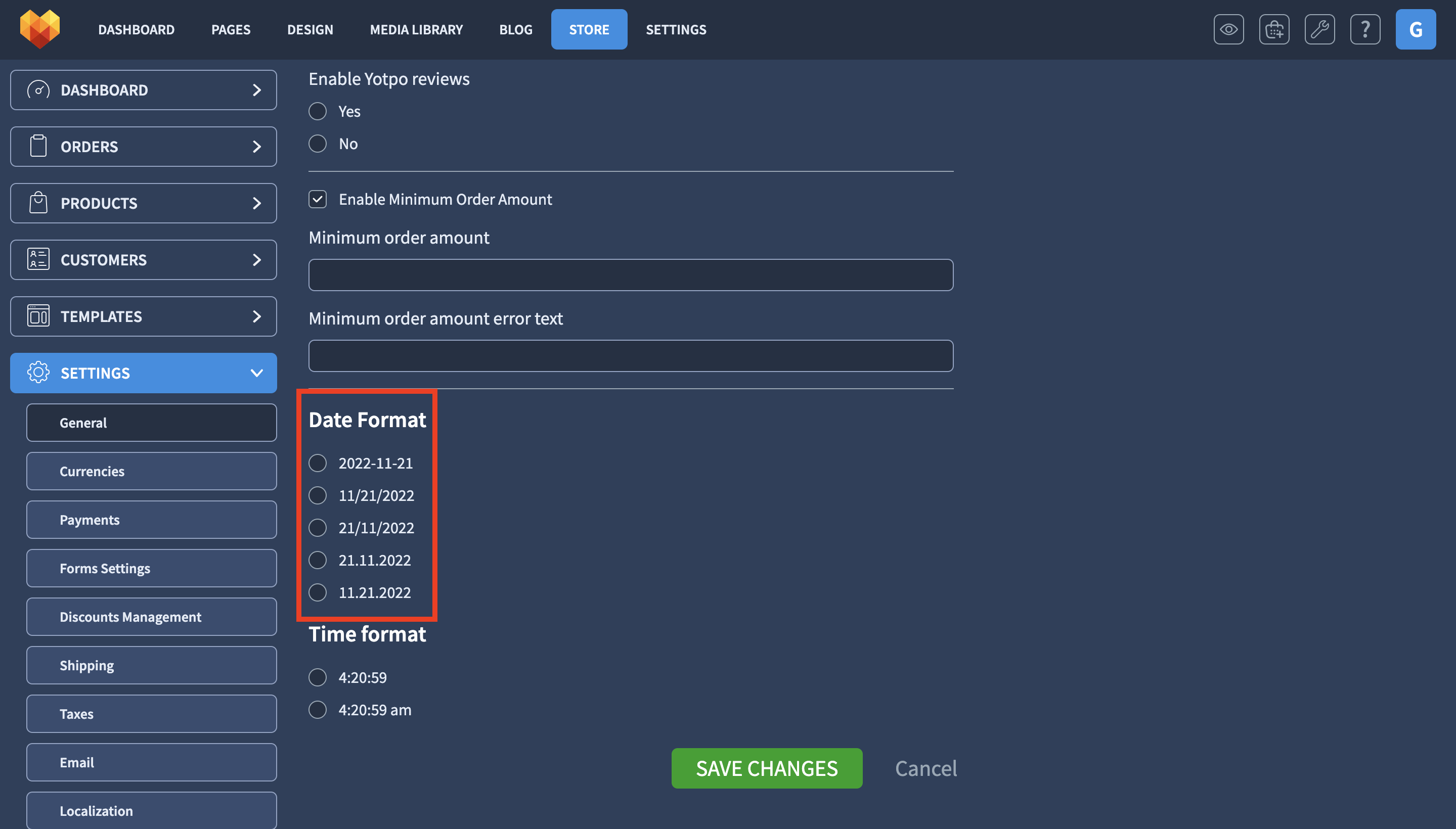Viewport: 1456px width, 829px height.
Task: Choose date format 2022-11-21
Action: tap(318, 463)
